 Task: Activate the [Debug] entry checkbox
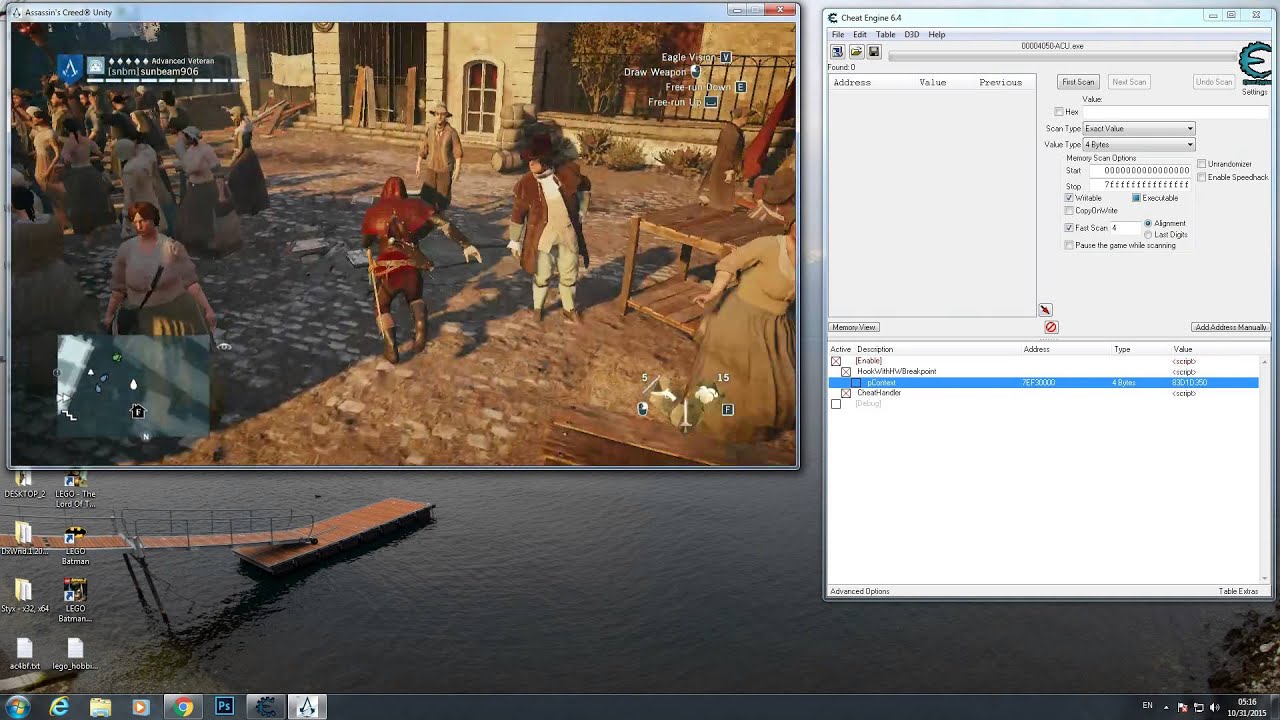pyautogui.click(x=836, y=404)
